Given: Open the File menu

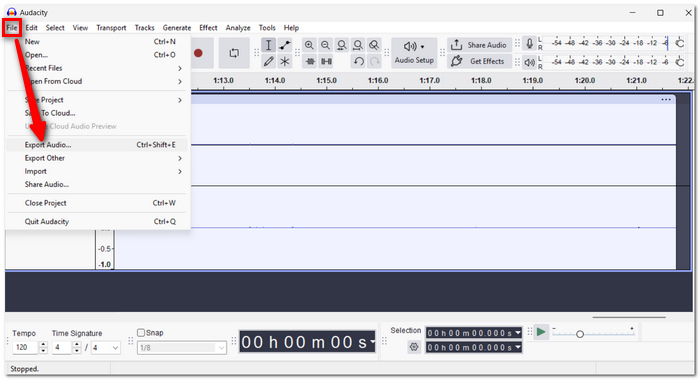Looking at the screenshot, I should [x=12, y=28].
